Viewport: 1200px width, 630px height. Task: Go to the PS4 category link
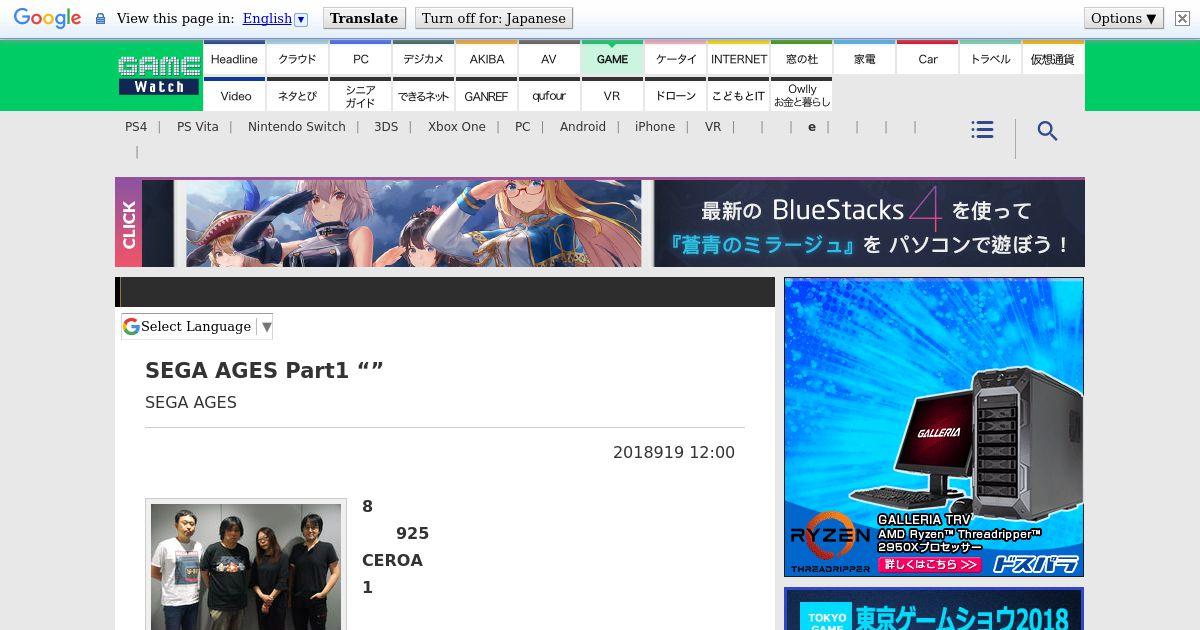pos(136,127)
